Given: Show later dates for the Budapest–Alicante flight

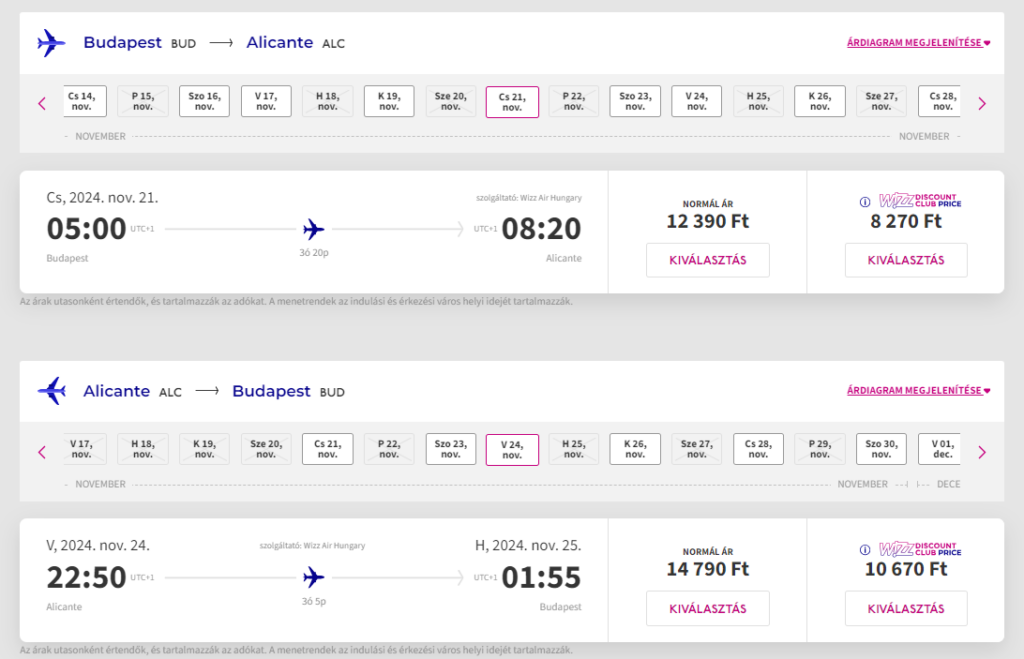Looking at the screenshot, I should (x=982, y=103).
